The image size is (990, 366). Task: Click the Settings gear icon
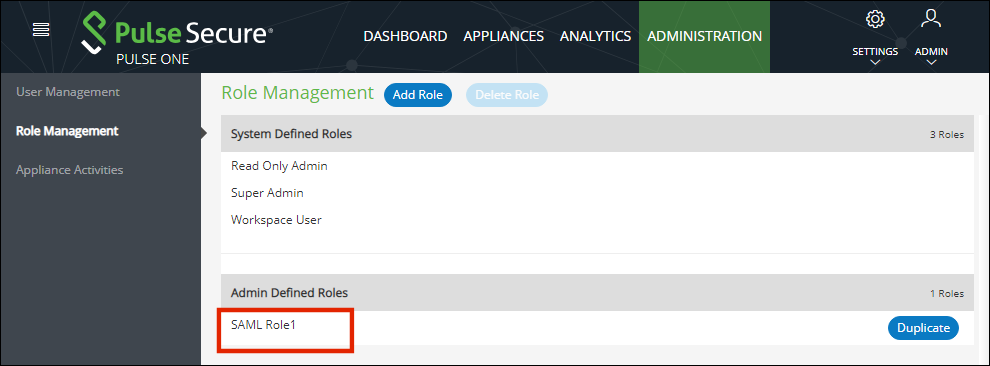click(x=875, y=20)
